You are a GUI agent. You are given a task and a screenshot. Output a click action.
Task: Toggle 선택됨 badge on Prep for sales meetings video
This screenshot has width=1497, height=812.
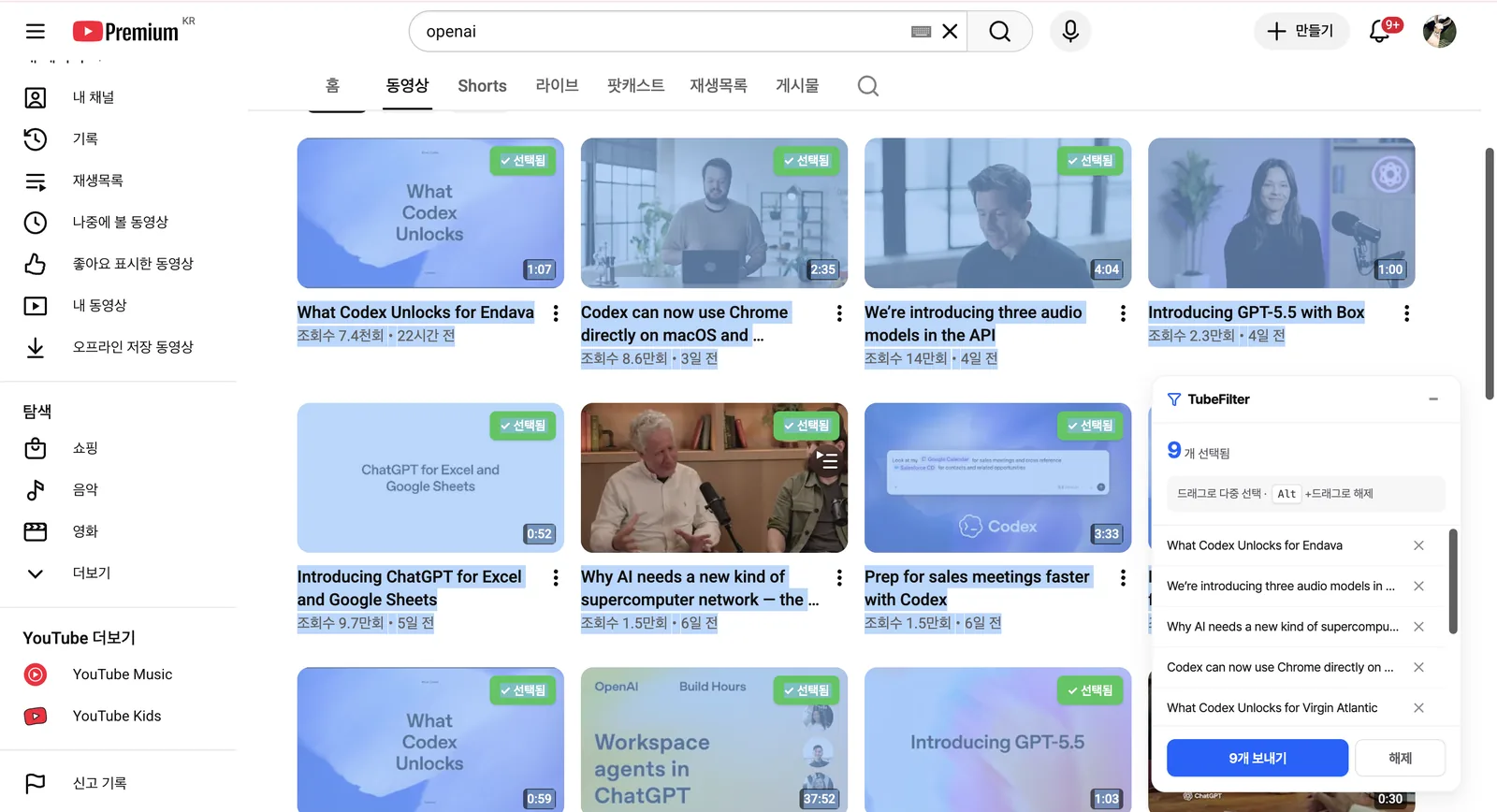[1090, 426]
